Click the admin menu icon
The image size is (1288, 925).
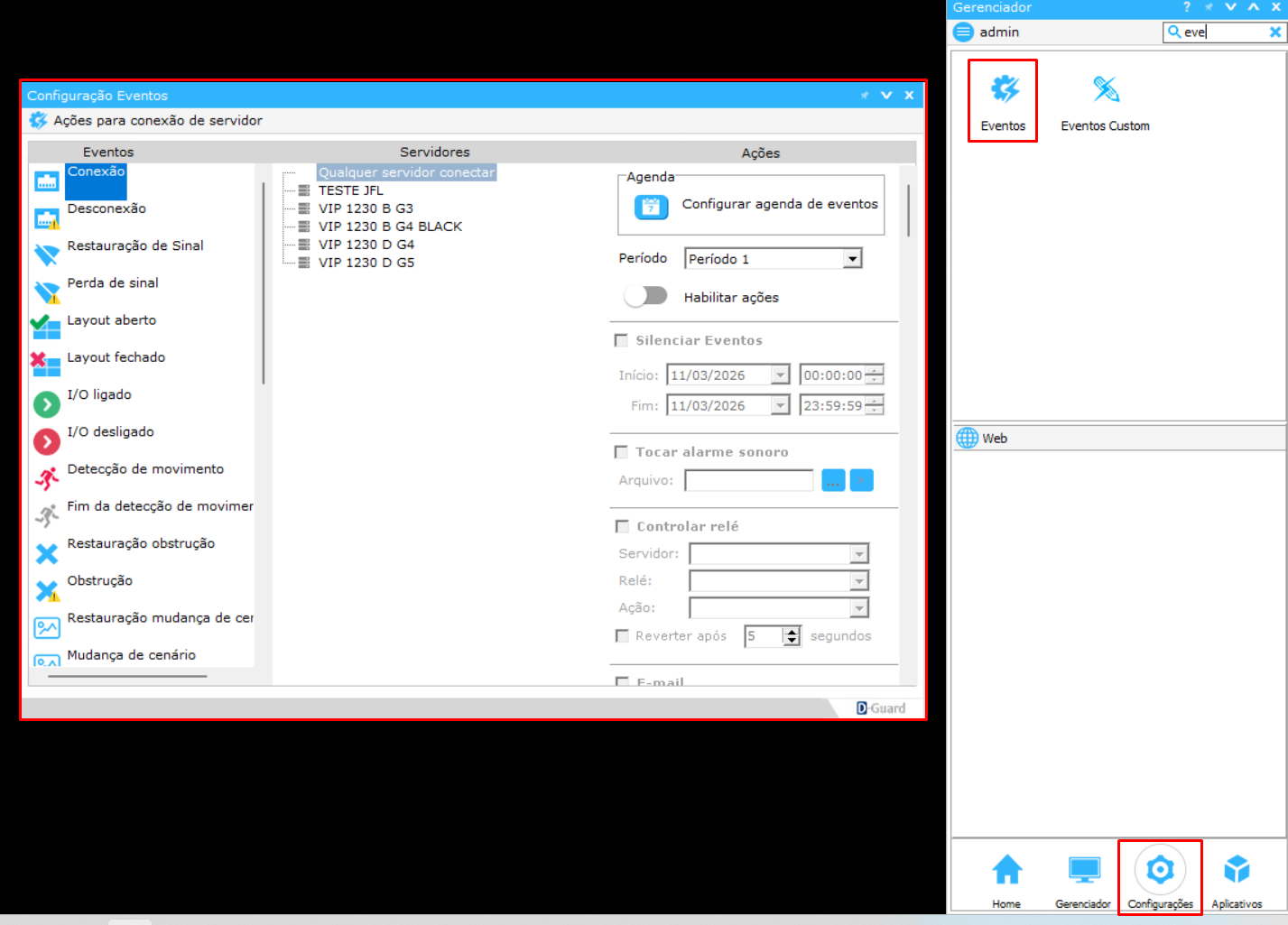point(964,32)
